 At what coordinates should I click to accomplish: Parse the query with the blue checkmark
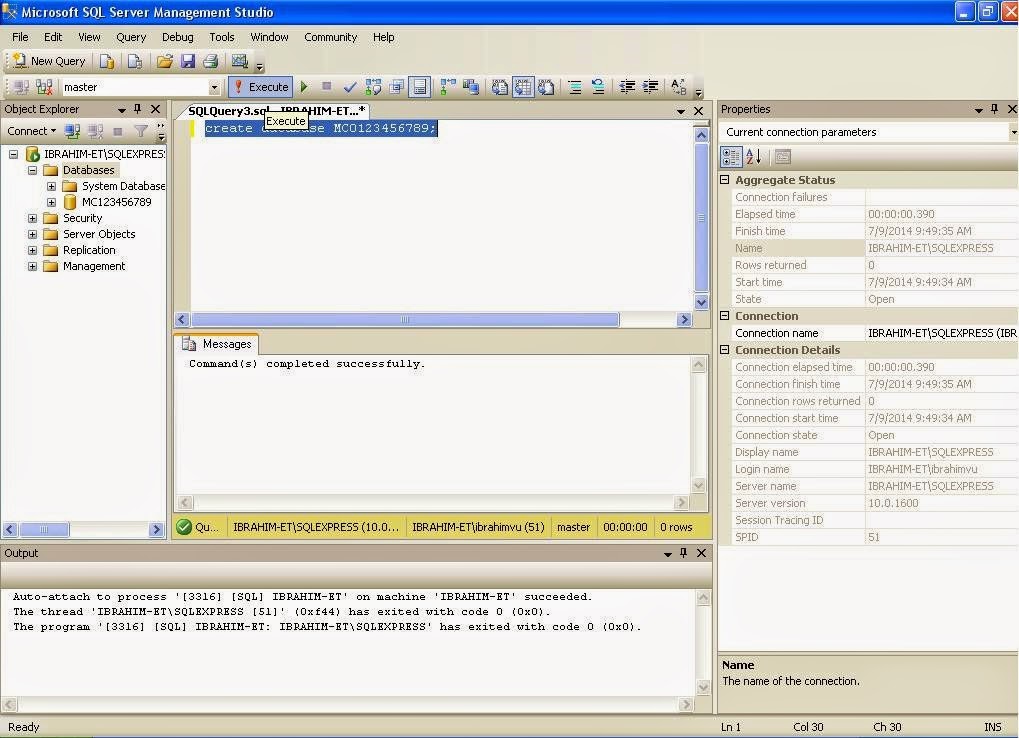click(350, 86)
